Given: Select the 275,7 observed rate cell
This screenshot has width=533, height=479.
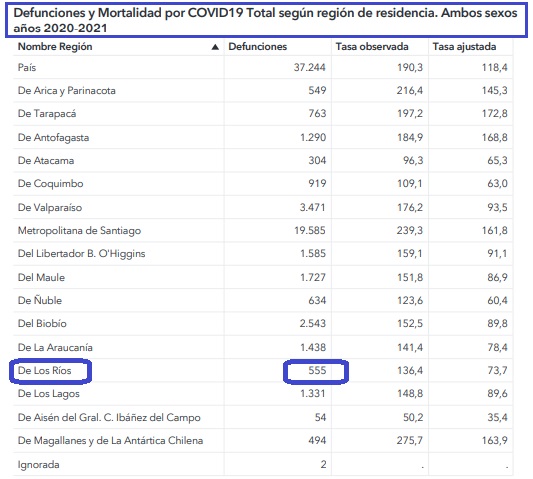Looking at the screenshot, I should [x=410, y=441].
